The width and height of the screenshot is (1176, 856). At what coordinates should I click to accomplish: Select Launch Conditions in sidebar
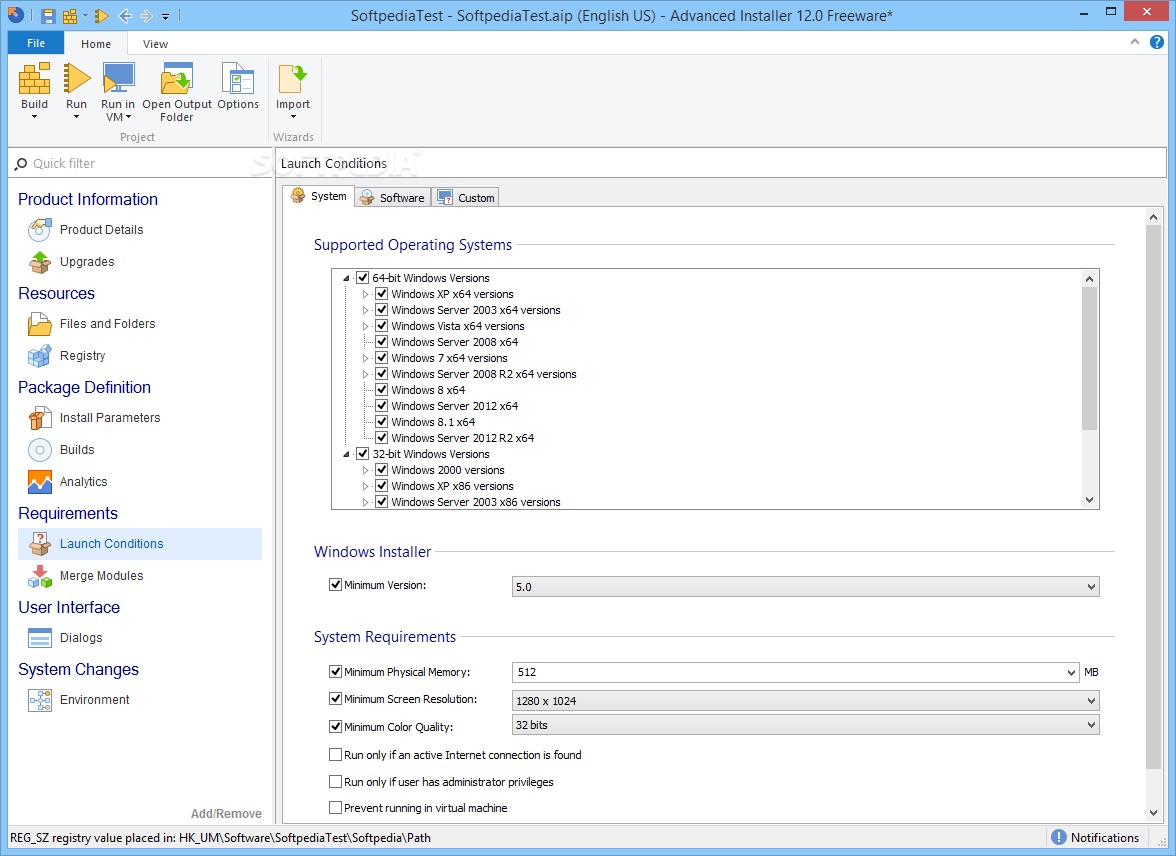coord(140,544)
